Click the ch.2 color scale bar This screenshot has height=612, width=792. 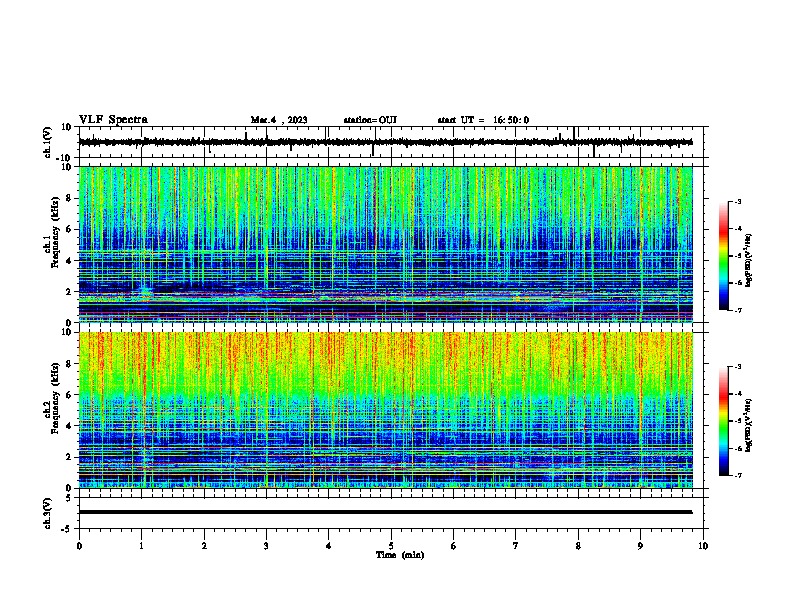coord(724,421)
